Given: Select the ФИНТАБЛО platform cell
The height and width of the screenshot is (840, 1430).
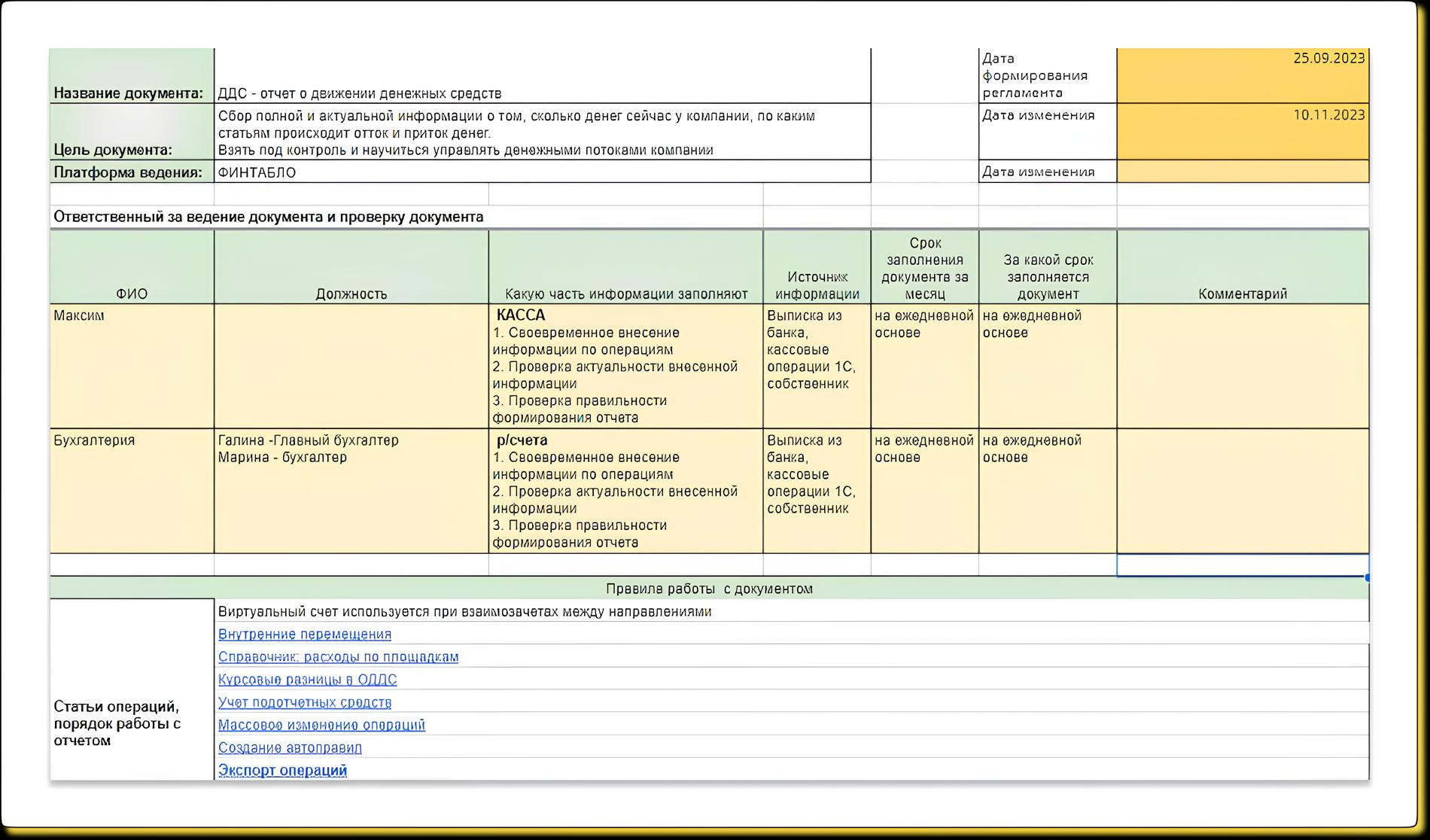Looking at the screenshot, I should (x=542, y=172).
